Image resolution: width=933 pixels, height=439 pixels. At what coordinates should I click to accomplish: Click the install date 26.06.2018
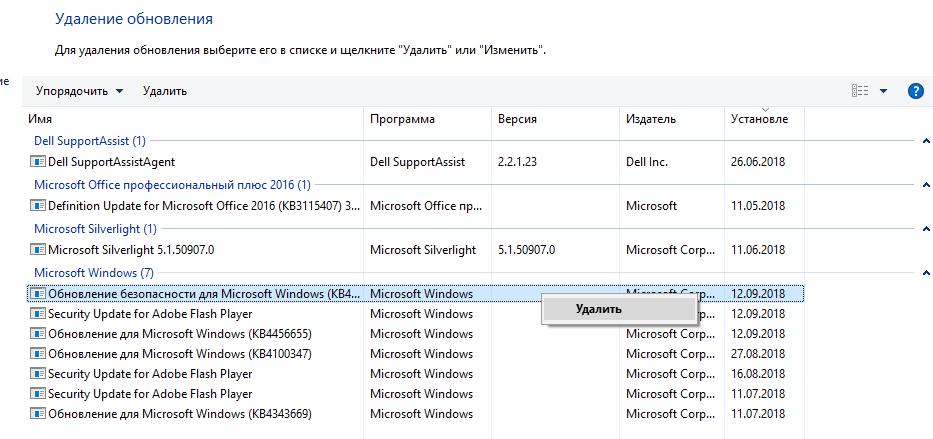(x=757, y=162)
